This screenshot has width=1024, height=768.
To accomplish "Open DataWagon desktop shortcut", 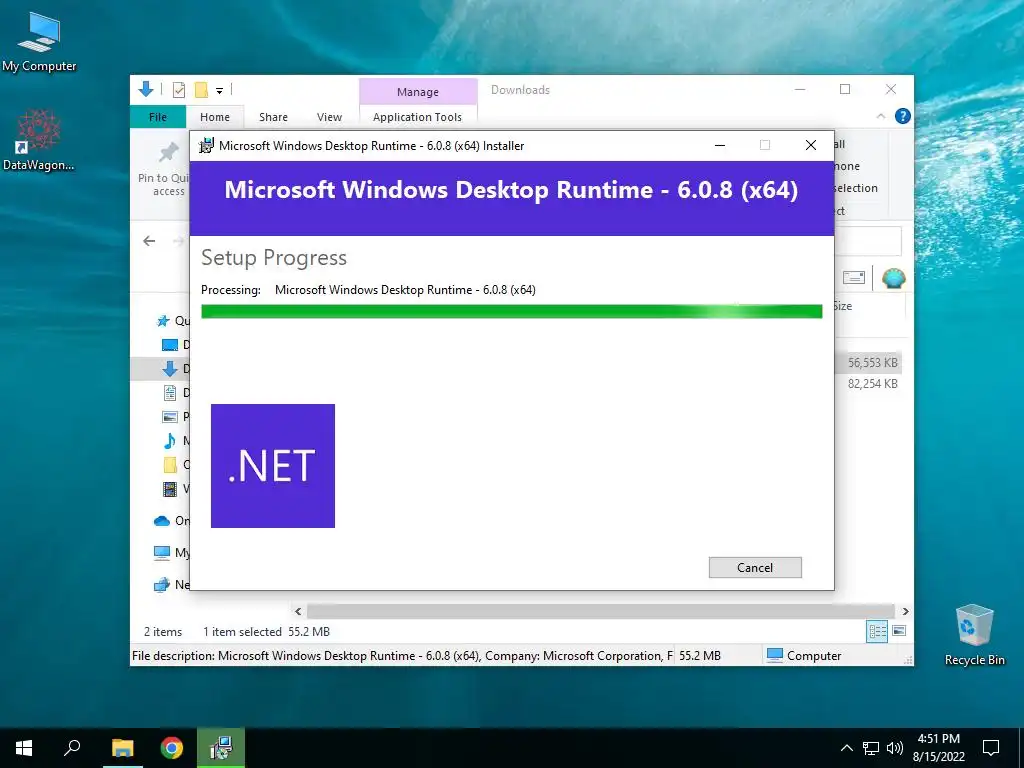I will [39, 140].
